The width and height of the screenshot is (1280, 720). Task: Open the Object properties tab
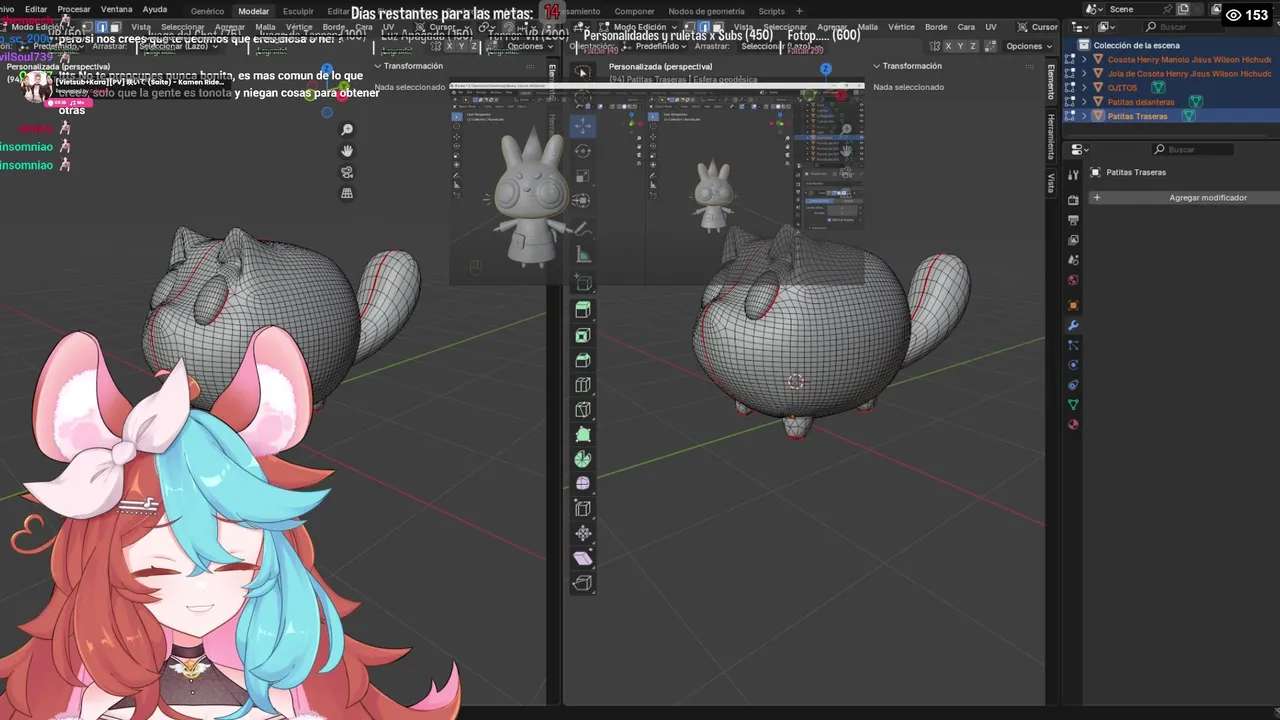coord(1073,305)
